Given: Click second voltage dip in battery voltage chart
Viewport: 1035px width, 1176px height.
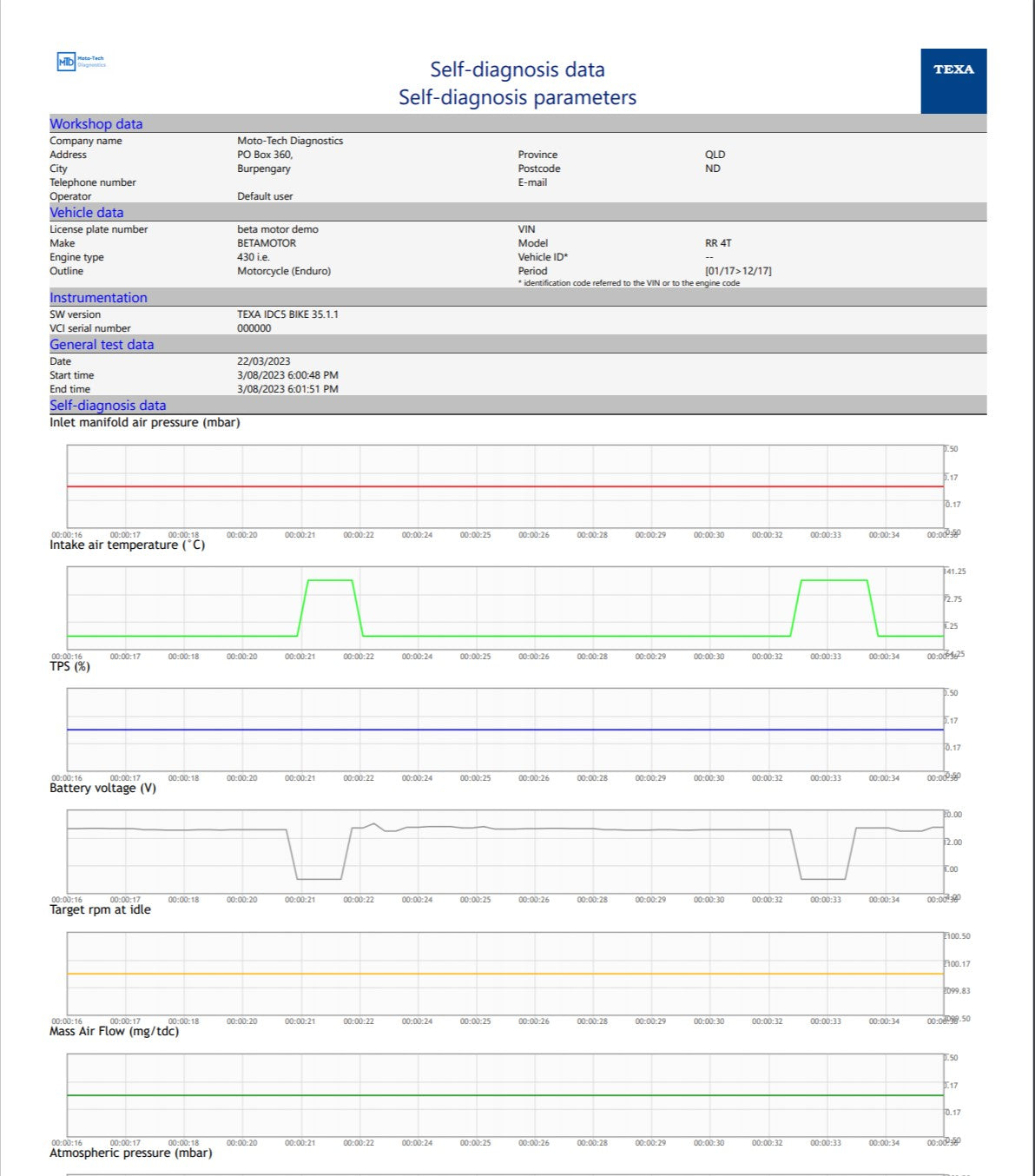Looking at the screenshot, I should pyautogui.click(x=823, y=878).
